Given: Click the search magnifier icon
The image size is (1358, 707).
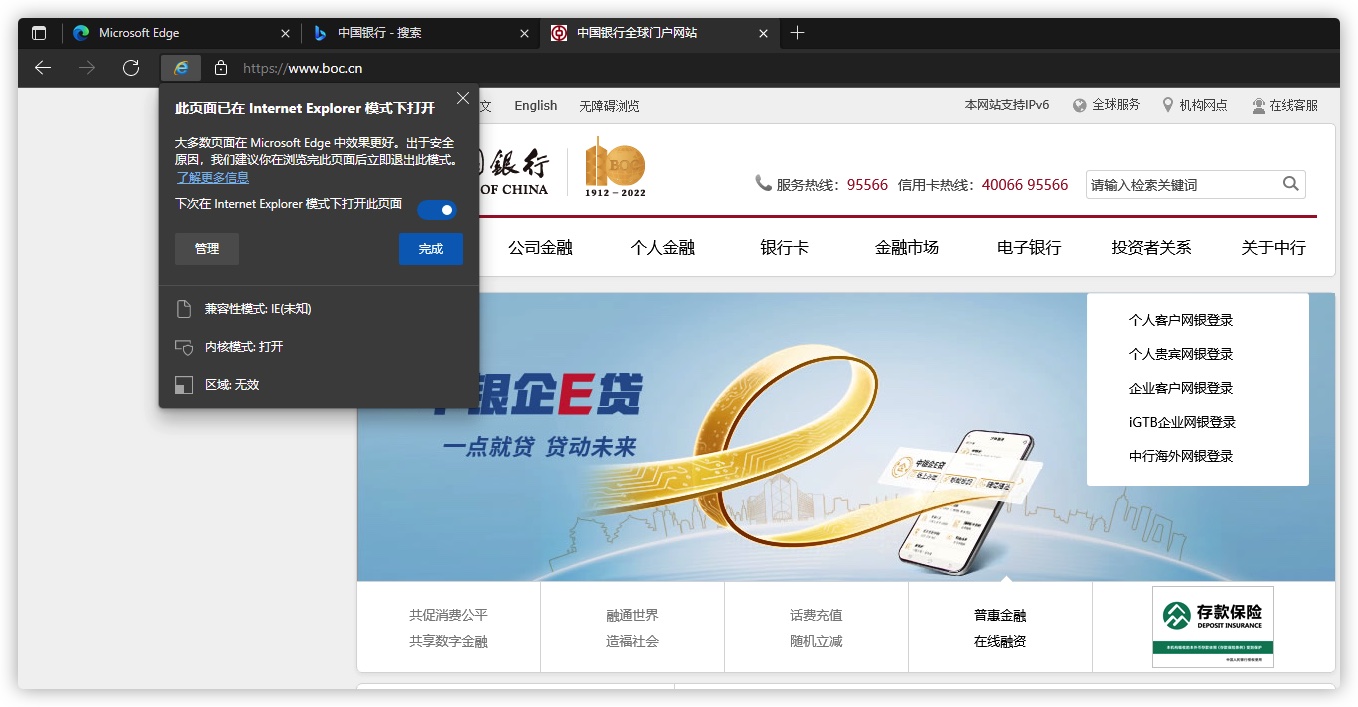Looking at the screenshot, I should click(1291, 184).
